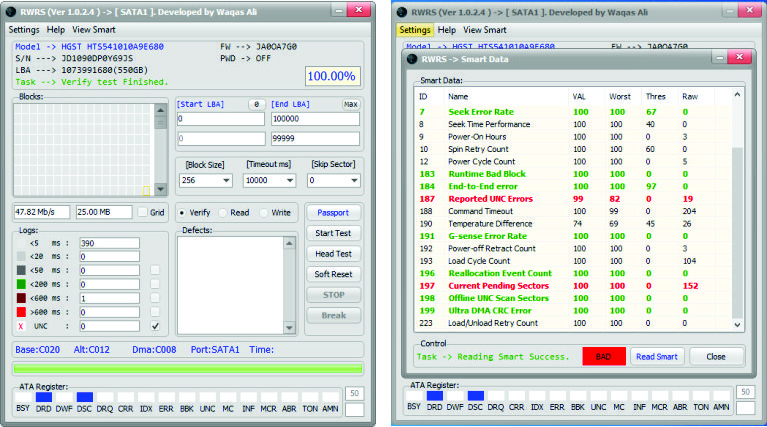Click Blocks scrollbar up arrow
The width and height of the screenshot is (767, 427).
coord(160,110)
